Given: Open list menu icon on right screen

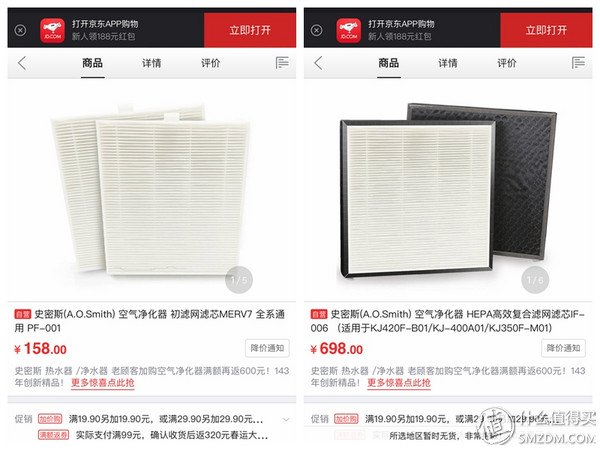Looking at the screenshot, I should [578, 63].
